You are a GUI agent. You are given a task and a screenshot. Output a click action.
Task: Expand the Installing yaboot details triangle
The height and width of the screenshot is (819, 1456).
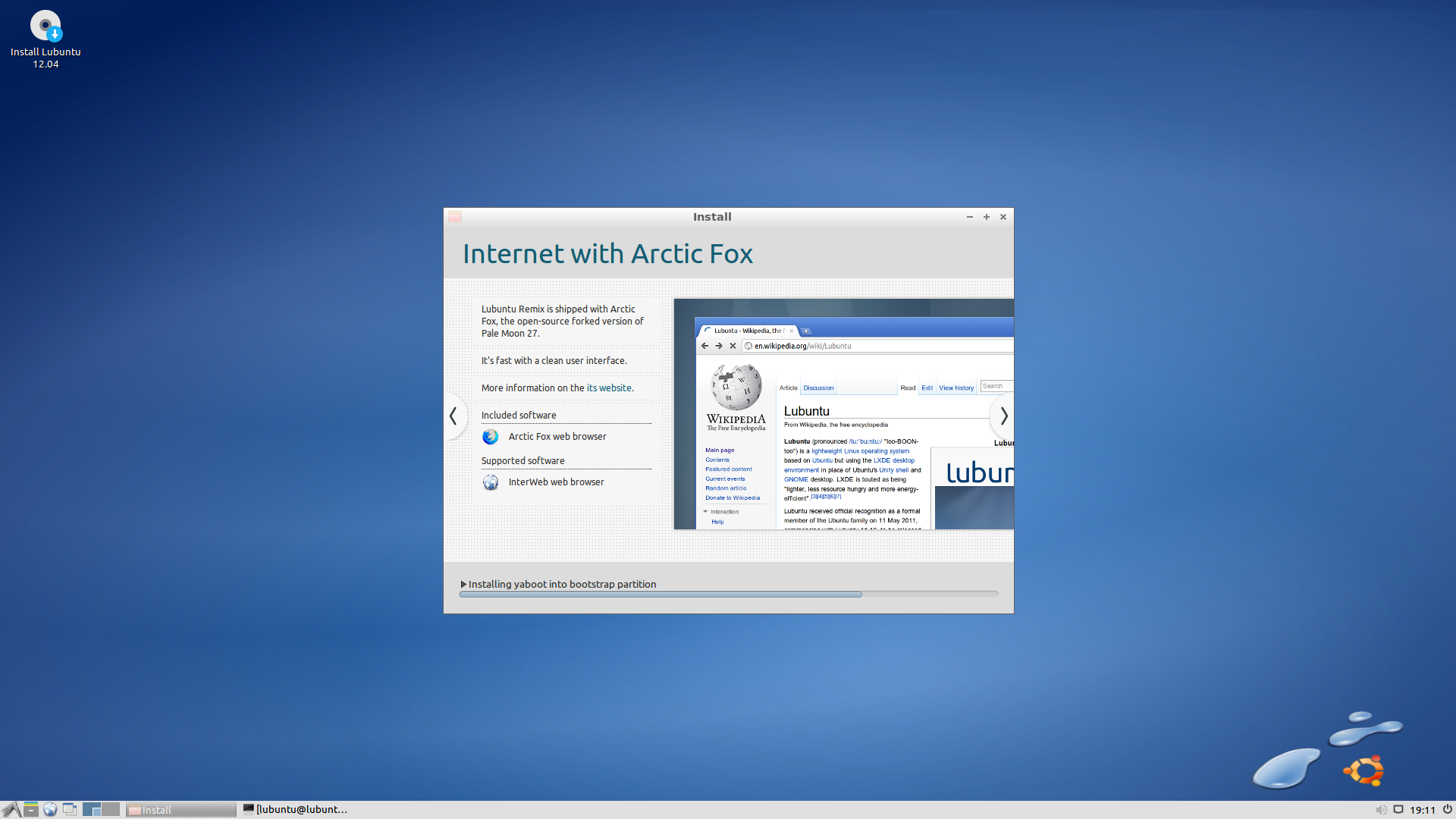pos(463,585)
